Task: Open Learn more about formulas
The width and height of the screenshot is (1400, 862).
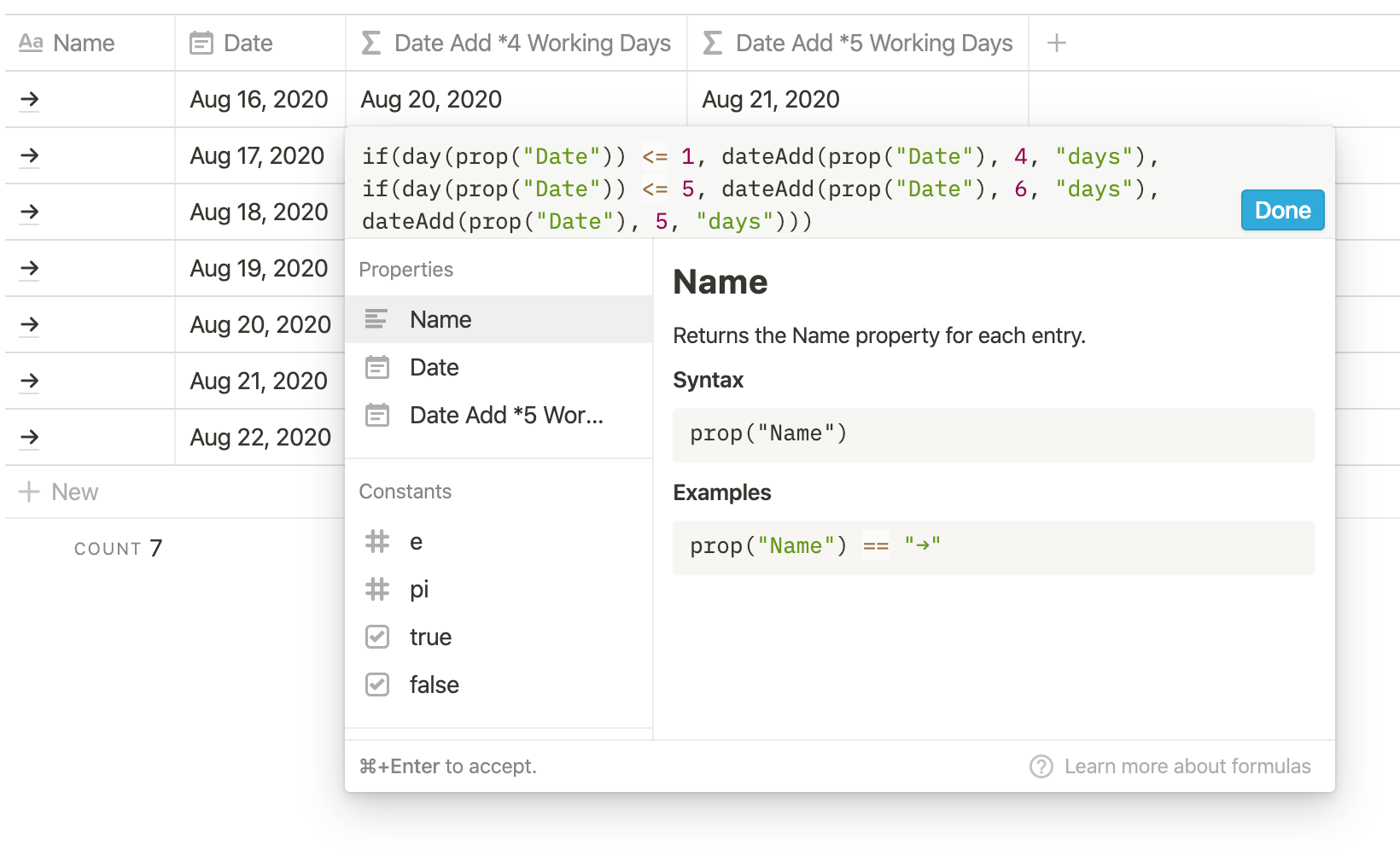Action: point(1187,766)
